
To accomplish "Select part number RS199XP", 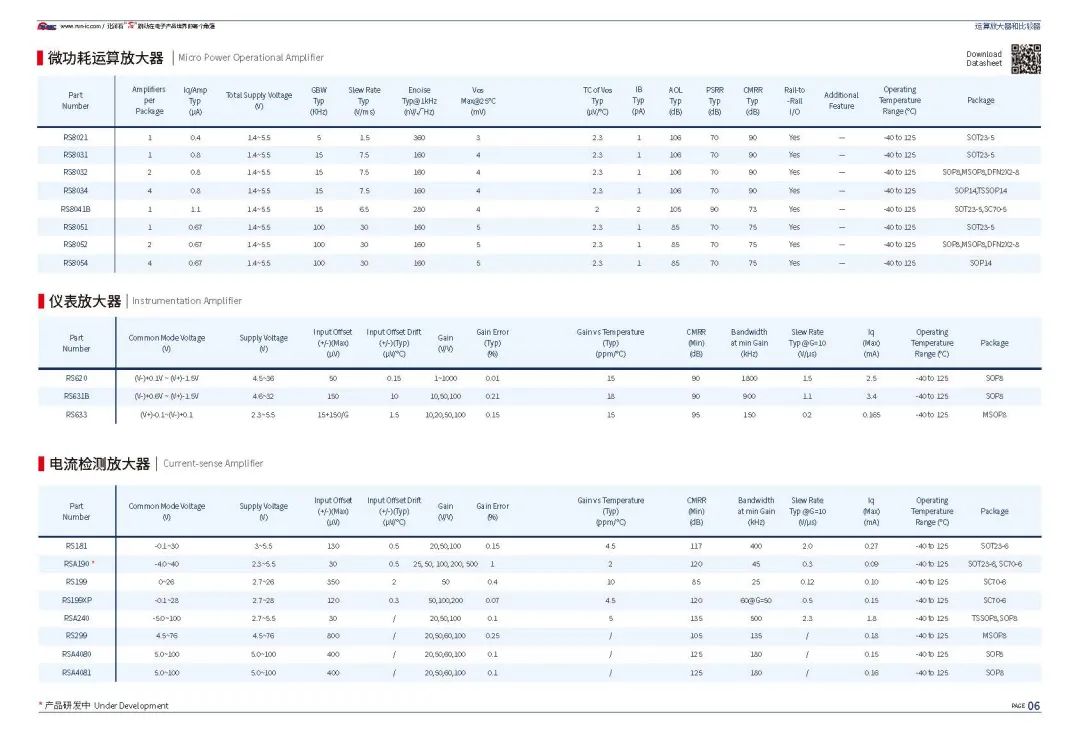I will click(76, 601).
